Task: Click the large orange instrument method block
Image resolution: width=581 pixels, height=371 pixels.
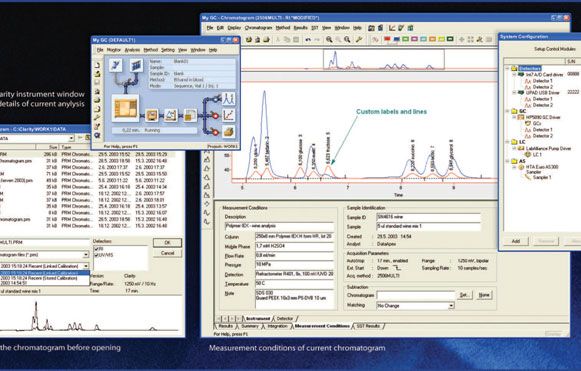Action: 126,108
